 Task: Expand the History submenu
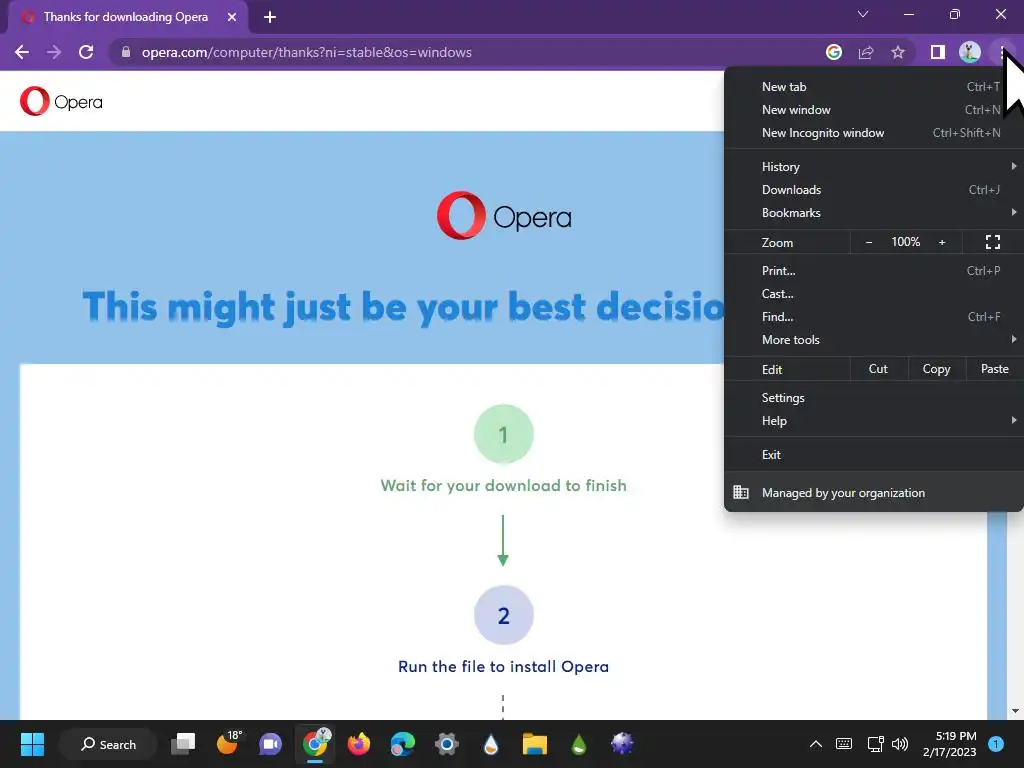click(x=874, y=167)
